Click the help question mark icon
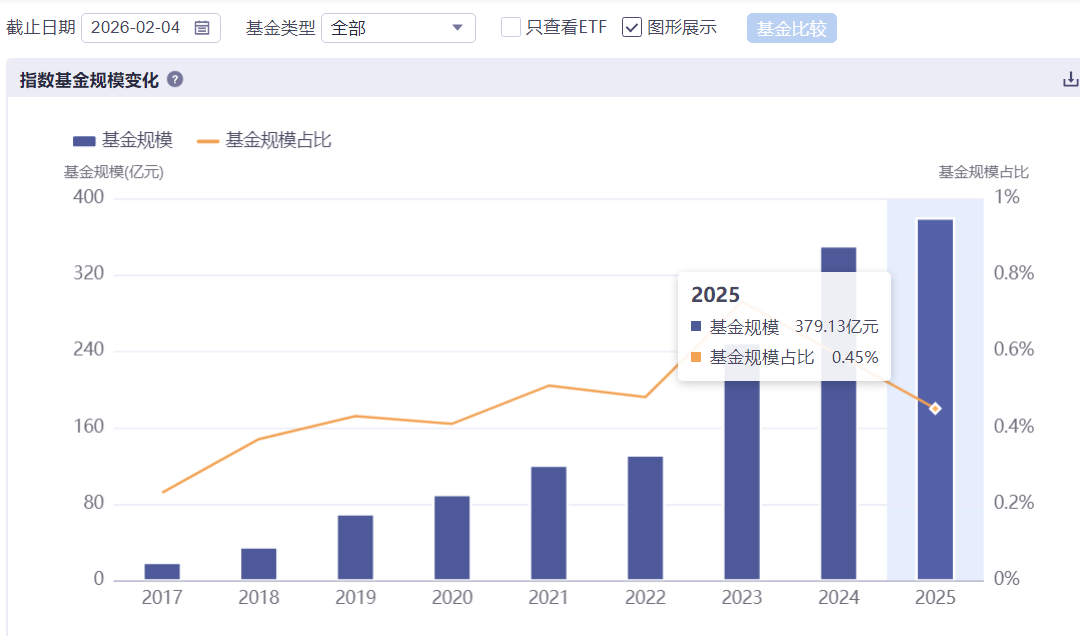This screenshot has width=1080, height=636. tap(175, 79)
